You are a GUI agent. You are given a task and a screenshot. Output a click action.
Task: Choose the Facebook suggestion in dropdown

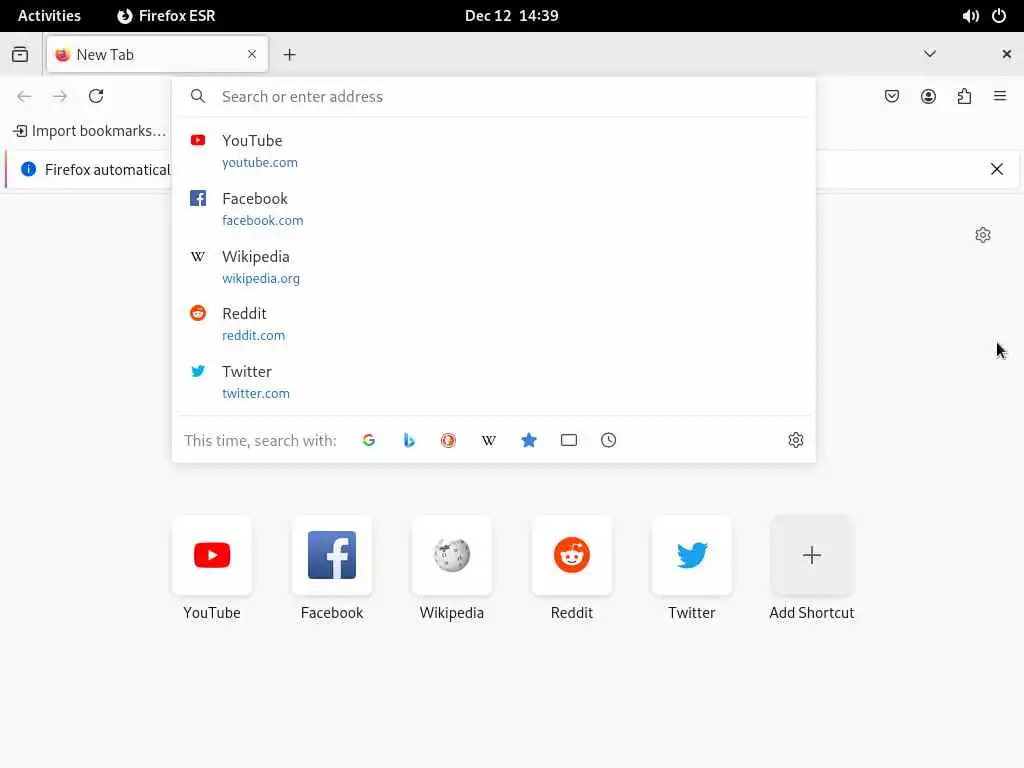click(x=493, y=209)
